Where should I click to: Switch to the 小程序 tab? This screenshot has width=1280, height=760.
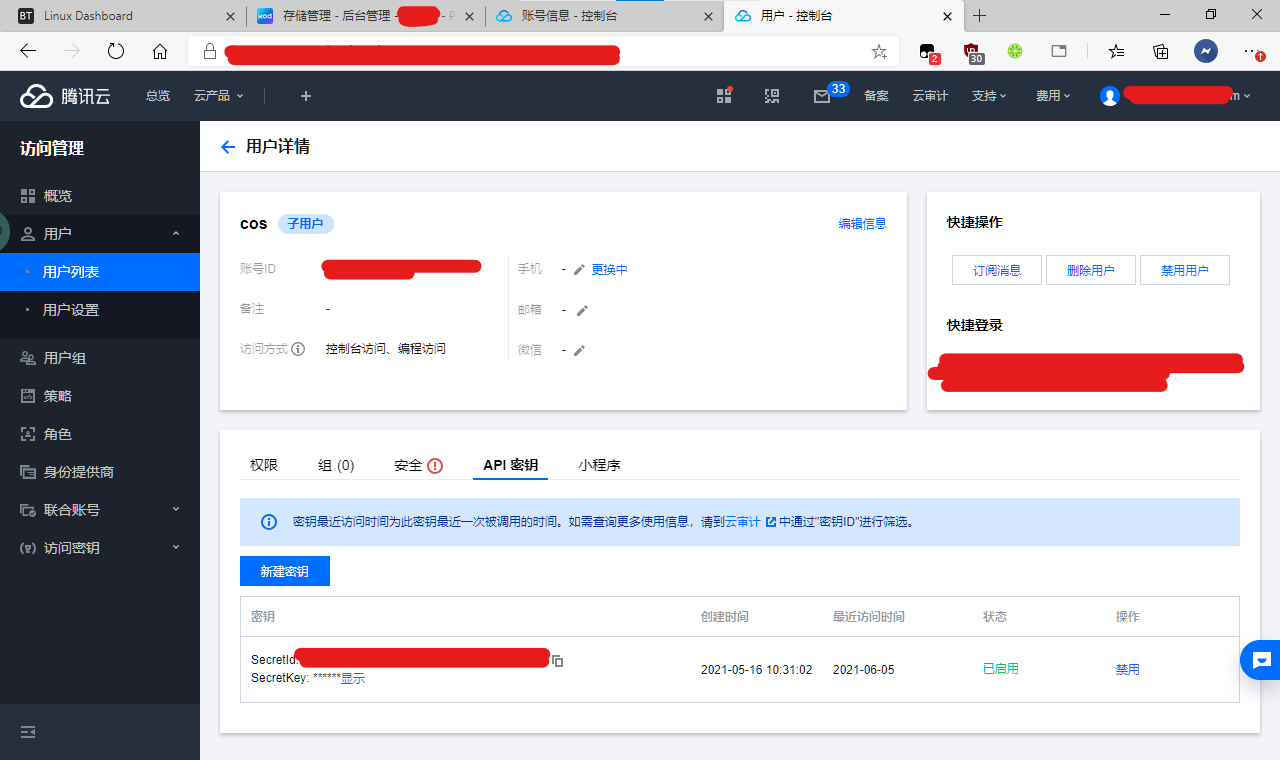pyautogui.click(x=599, y=465)
